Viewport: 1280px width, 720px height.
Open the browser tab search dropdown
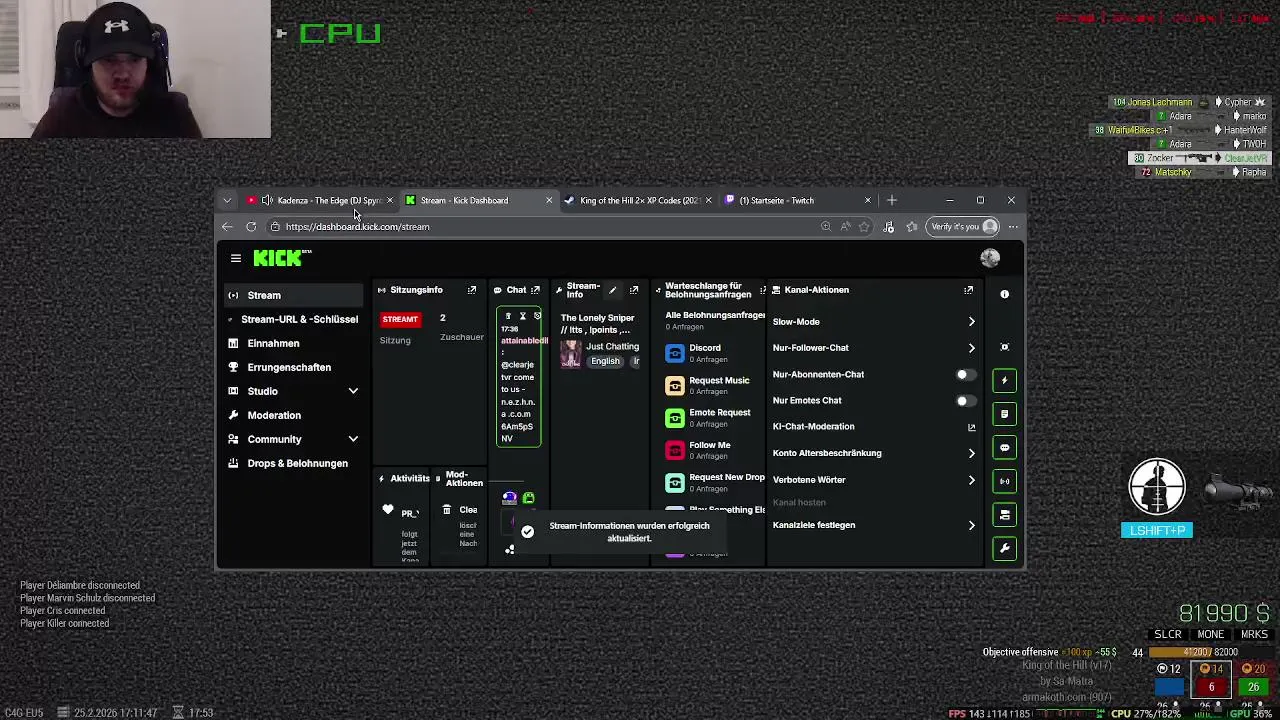click(x=227, y=200)
